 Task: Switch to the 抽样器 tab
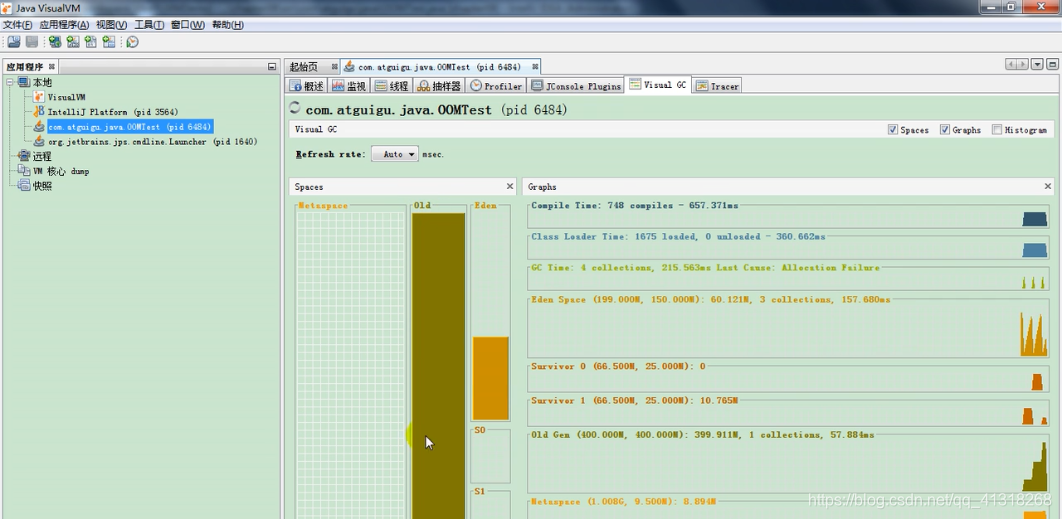point(440,86)
